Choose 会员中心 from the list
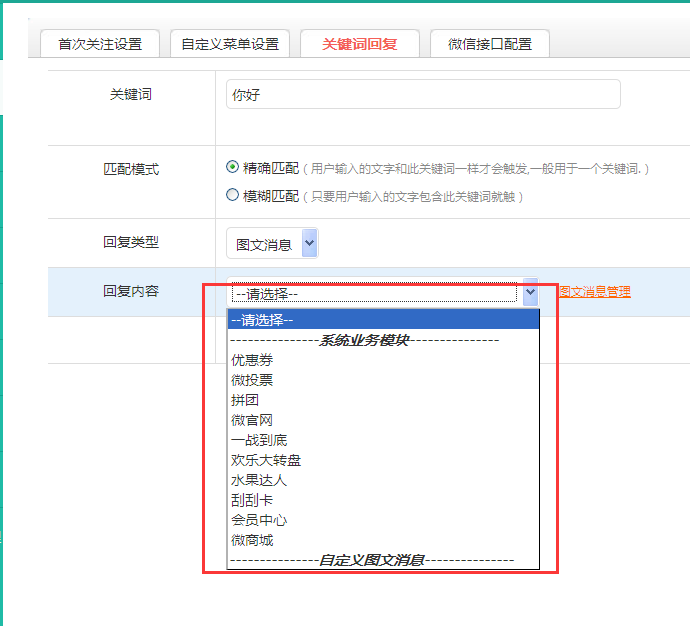This screenshot has width=690, height=626. tap(259, 520)
